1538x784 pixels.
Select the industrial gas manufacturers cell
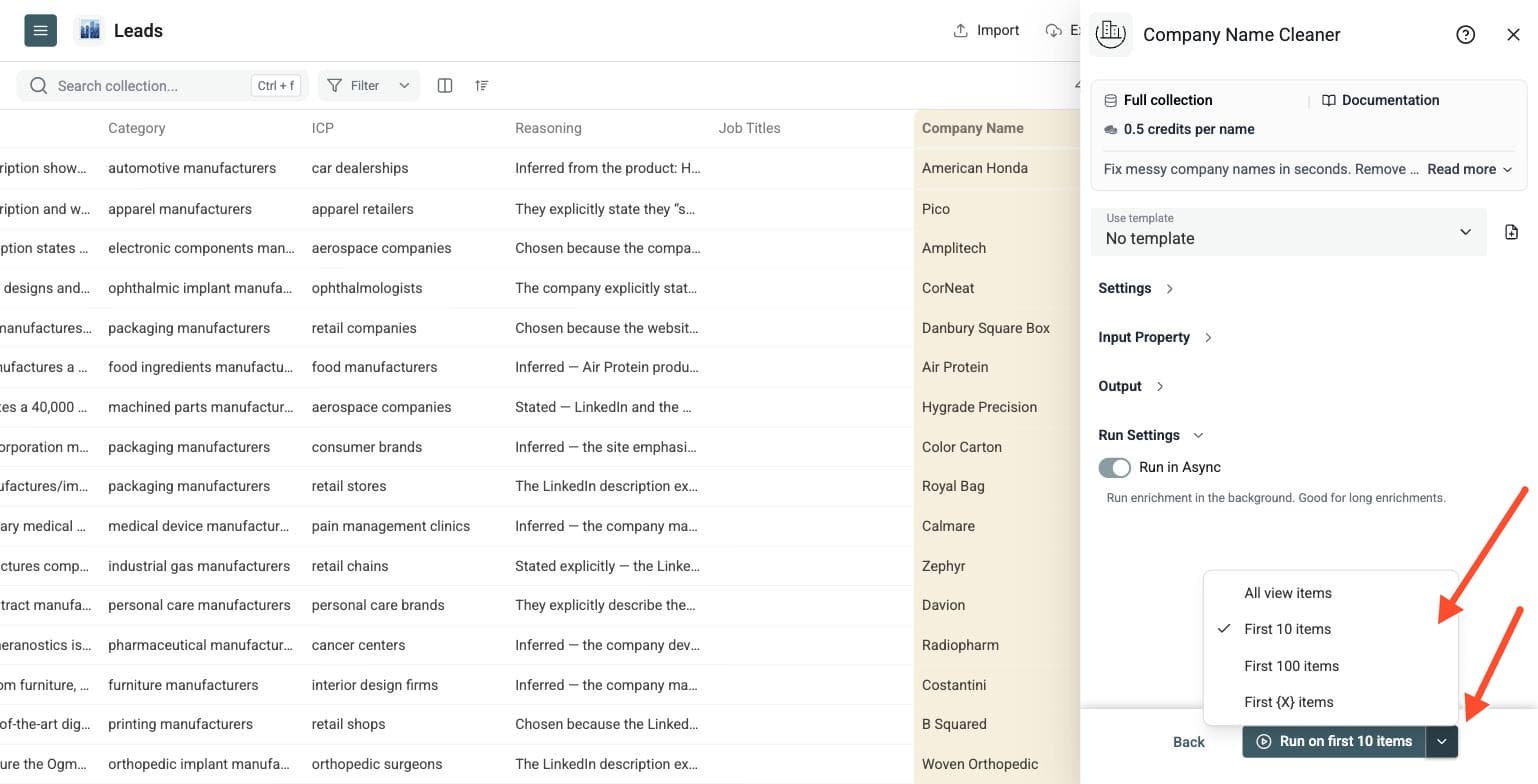click(x=200, y=566)
